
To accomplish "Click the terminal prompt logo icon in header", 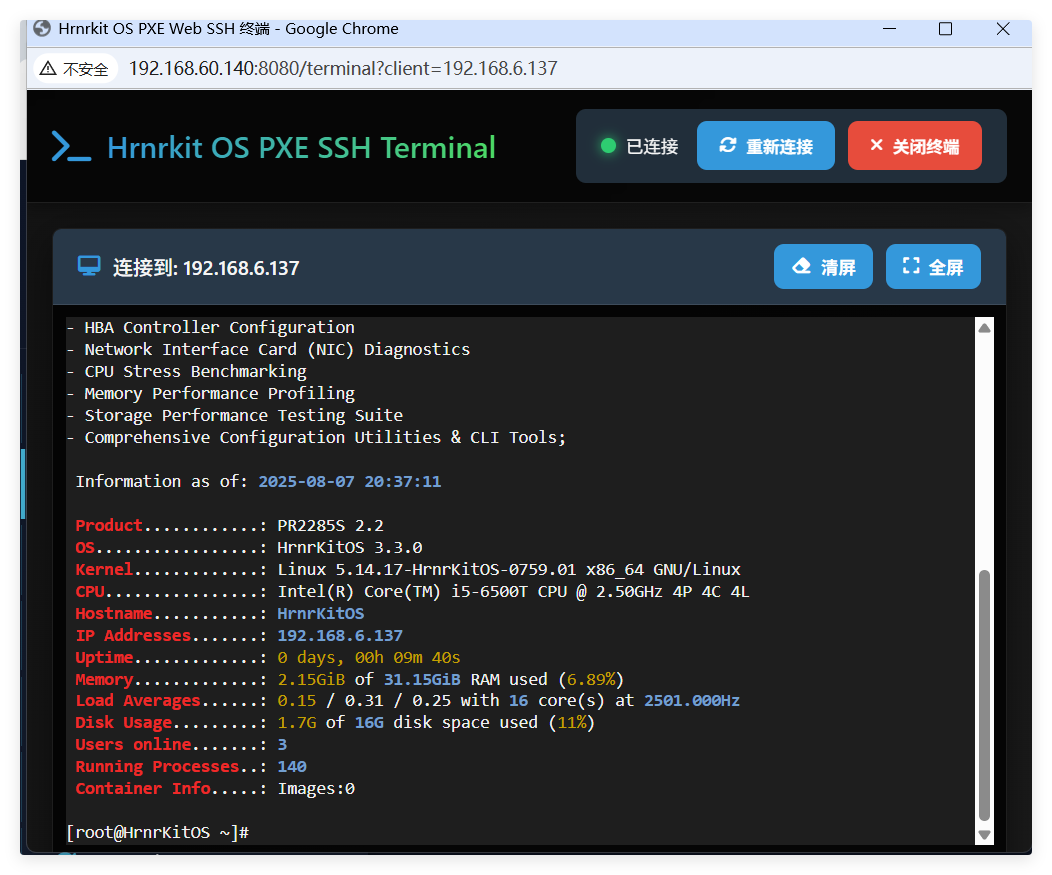I will coord(72,147).
